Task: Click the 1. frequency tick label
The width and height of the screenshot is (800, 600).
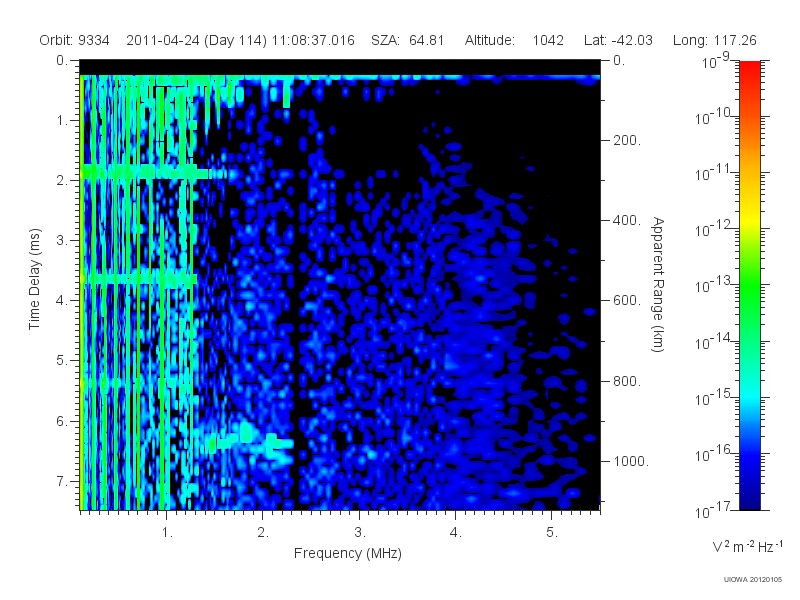Action: click(x=167, y=532)
